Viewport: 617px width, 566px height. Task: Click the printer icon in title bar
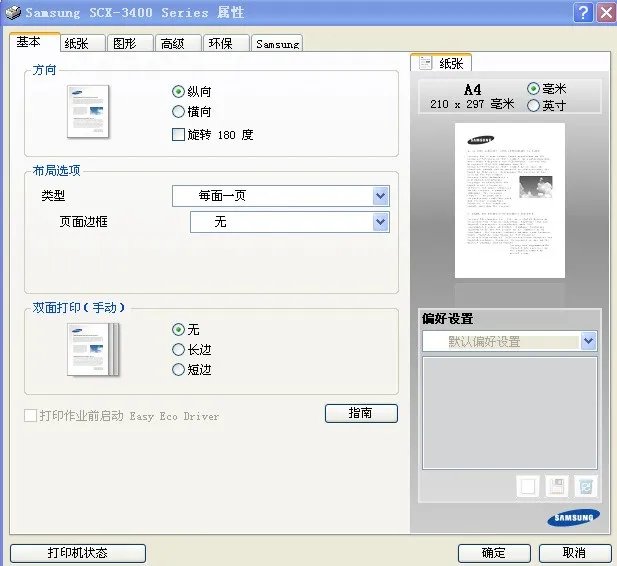point(13,12)
